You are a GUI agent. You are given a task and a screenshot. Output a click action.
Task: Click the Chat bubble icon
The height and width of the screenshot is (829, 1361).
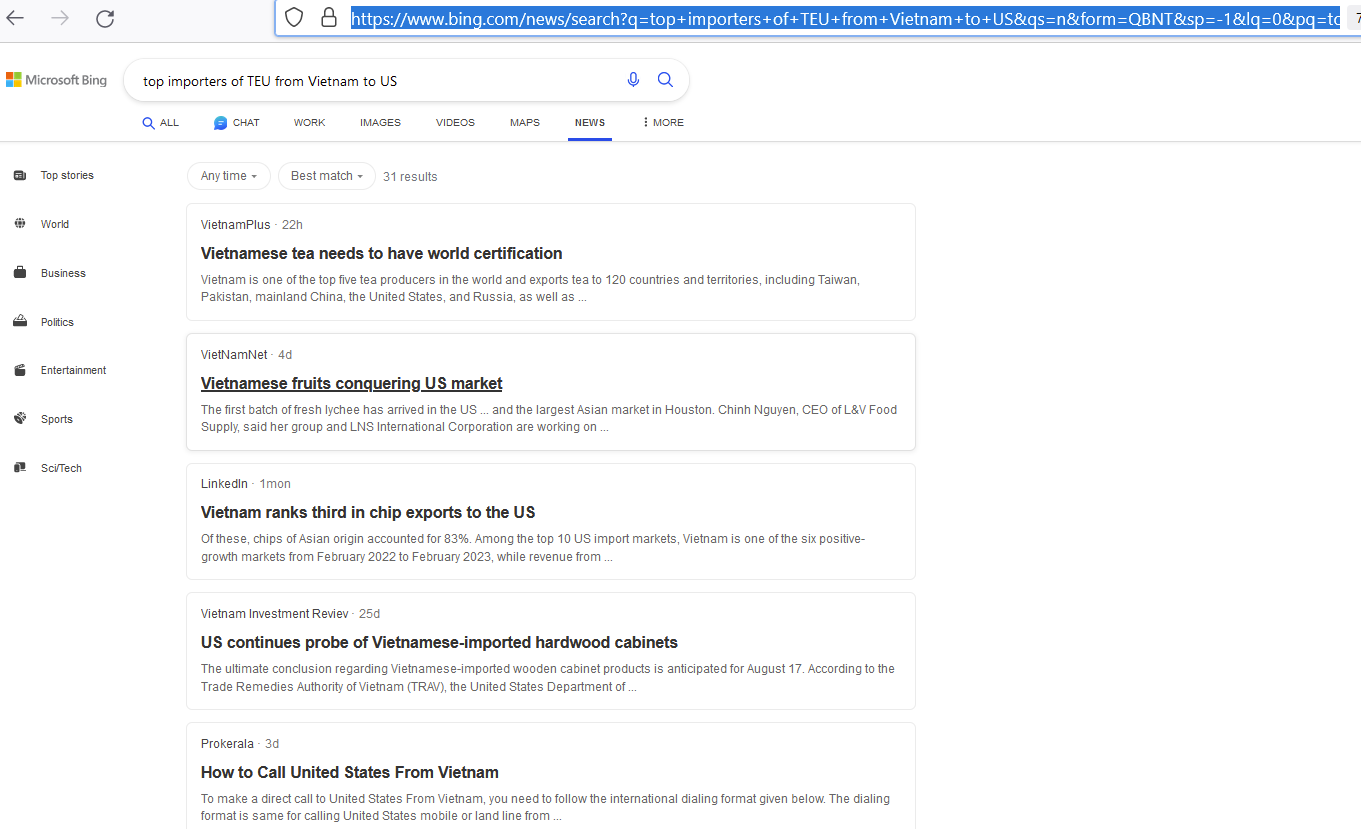click(x=220, y=123)
